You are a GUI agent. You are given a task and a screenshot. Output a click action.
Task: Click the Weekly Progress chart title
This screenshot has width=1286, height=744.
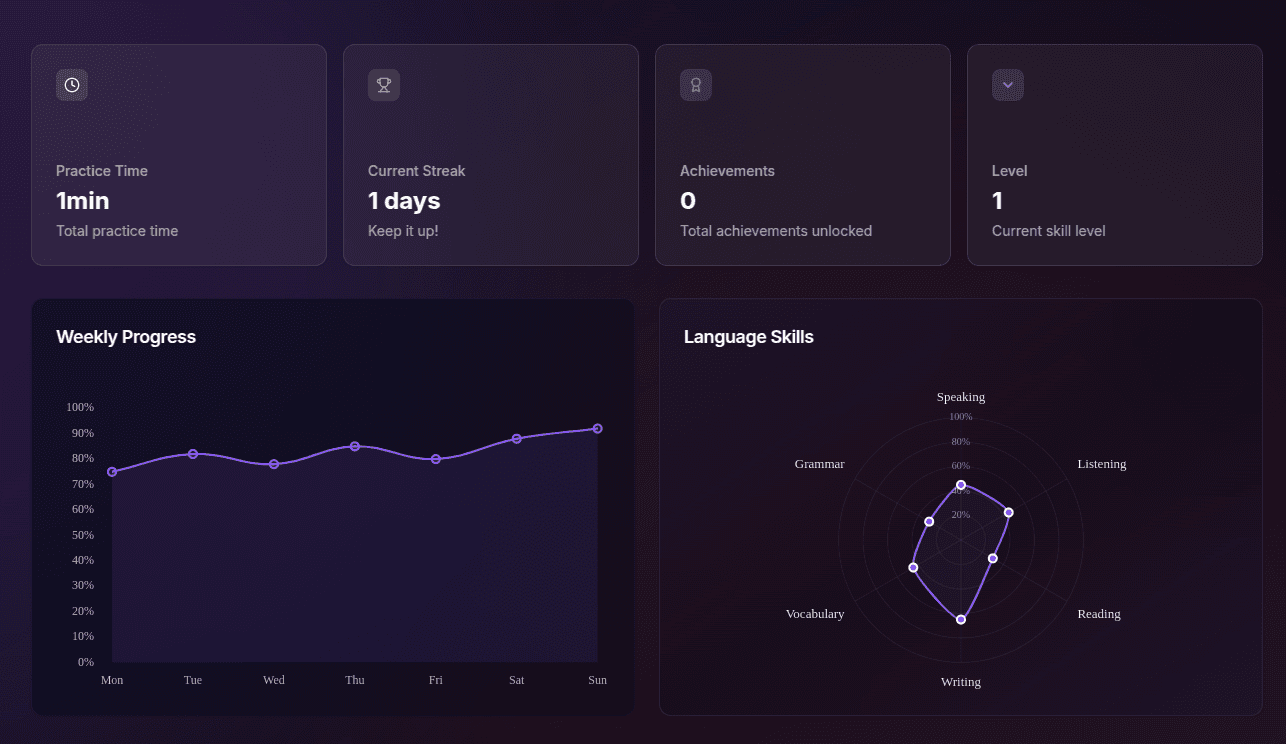pos(126,337)
